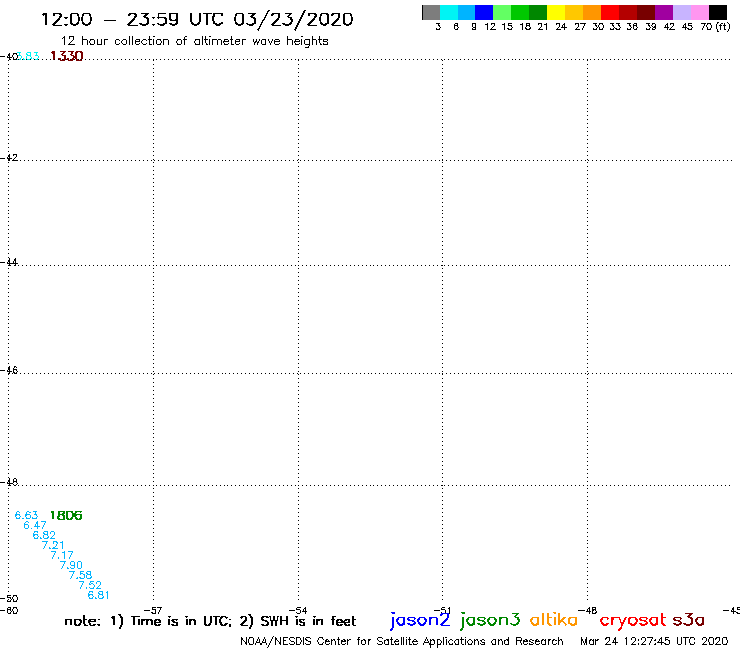Click the black swatch ending the color scale
The width and height of the screenshot is (740, 650).
click(718, 12)
